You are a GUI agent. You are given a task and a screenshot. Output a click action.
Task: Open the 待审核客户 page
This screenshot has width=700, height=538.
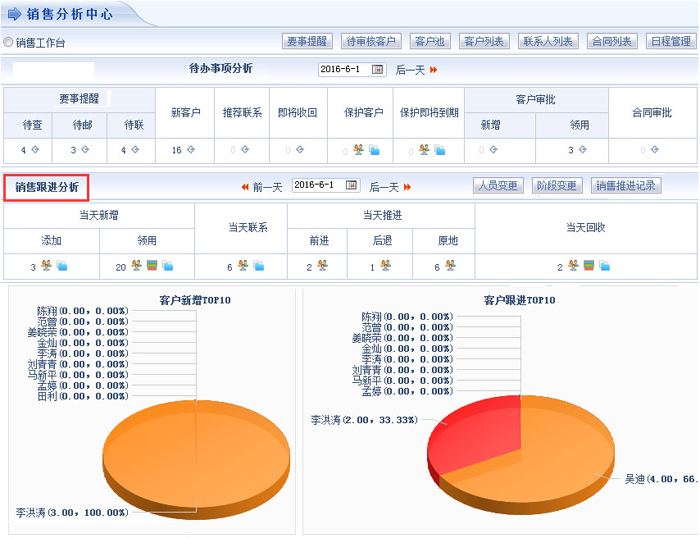click(370, 41)
